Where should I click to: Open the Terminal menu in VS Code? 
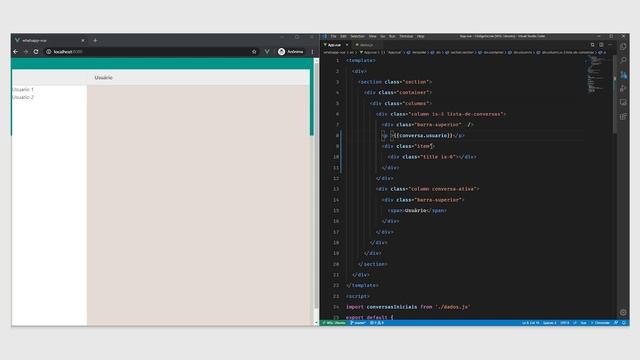[x=406, y=36]
